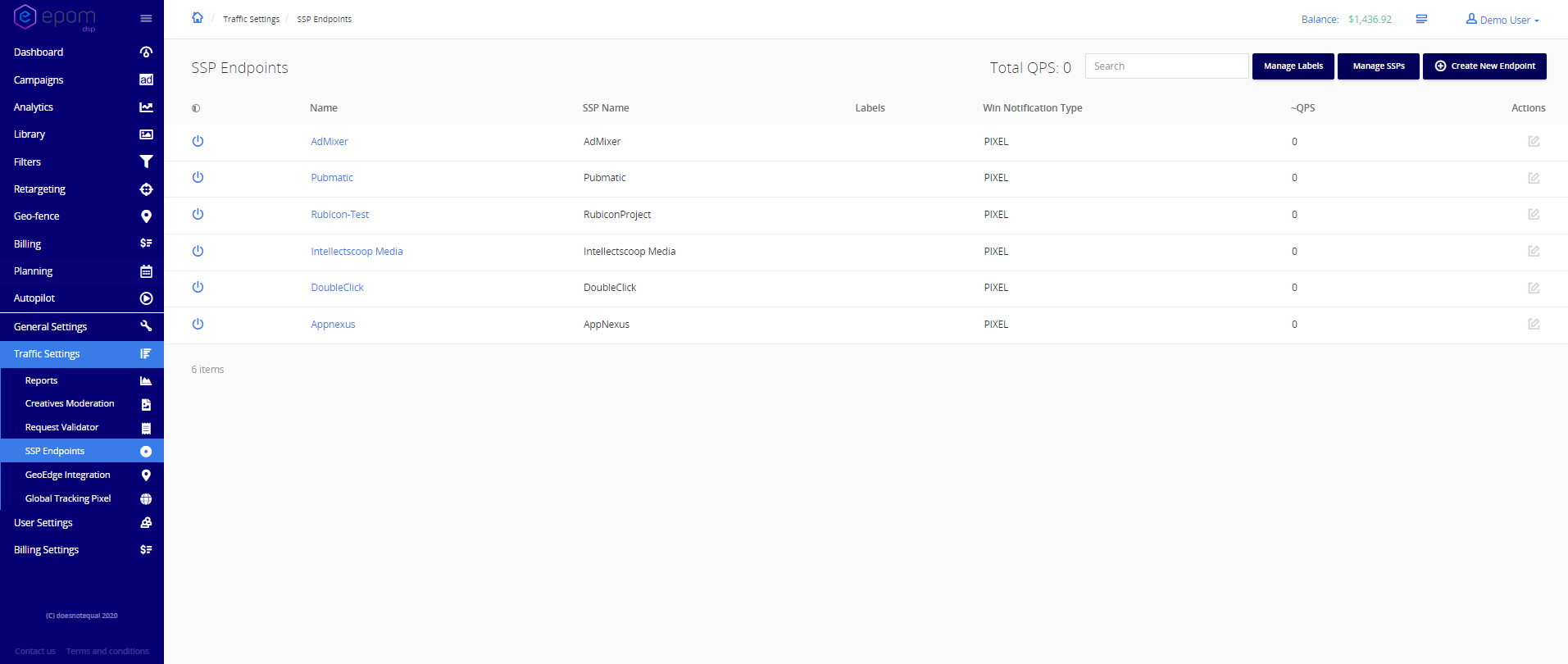Viewport: 1568px width, 664px height.
Task: Click the $1,436.92 balance amount
Action: coord(1370,20)
